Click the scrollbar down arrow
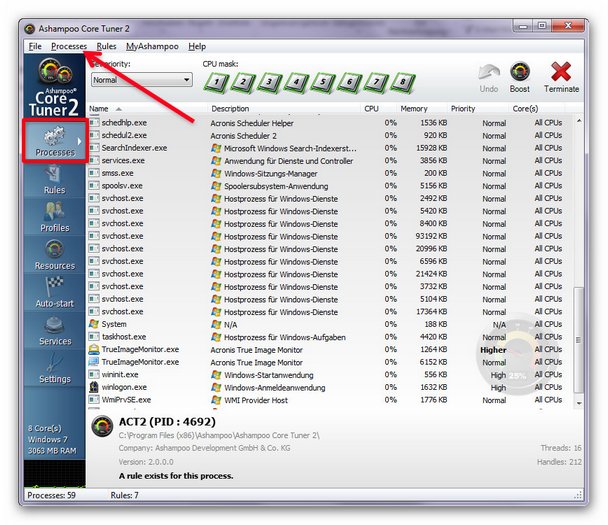Screen dimensions: 608x525 click(x=579, y=403)
